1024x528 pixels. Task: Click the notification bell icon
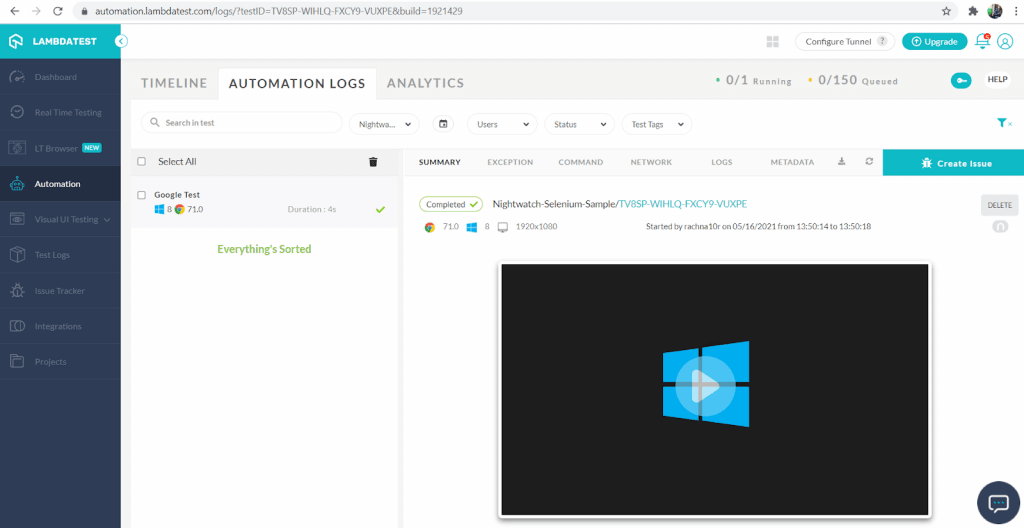pyautogui.click(x=982, y=41)
